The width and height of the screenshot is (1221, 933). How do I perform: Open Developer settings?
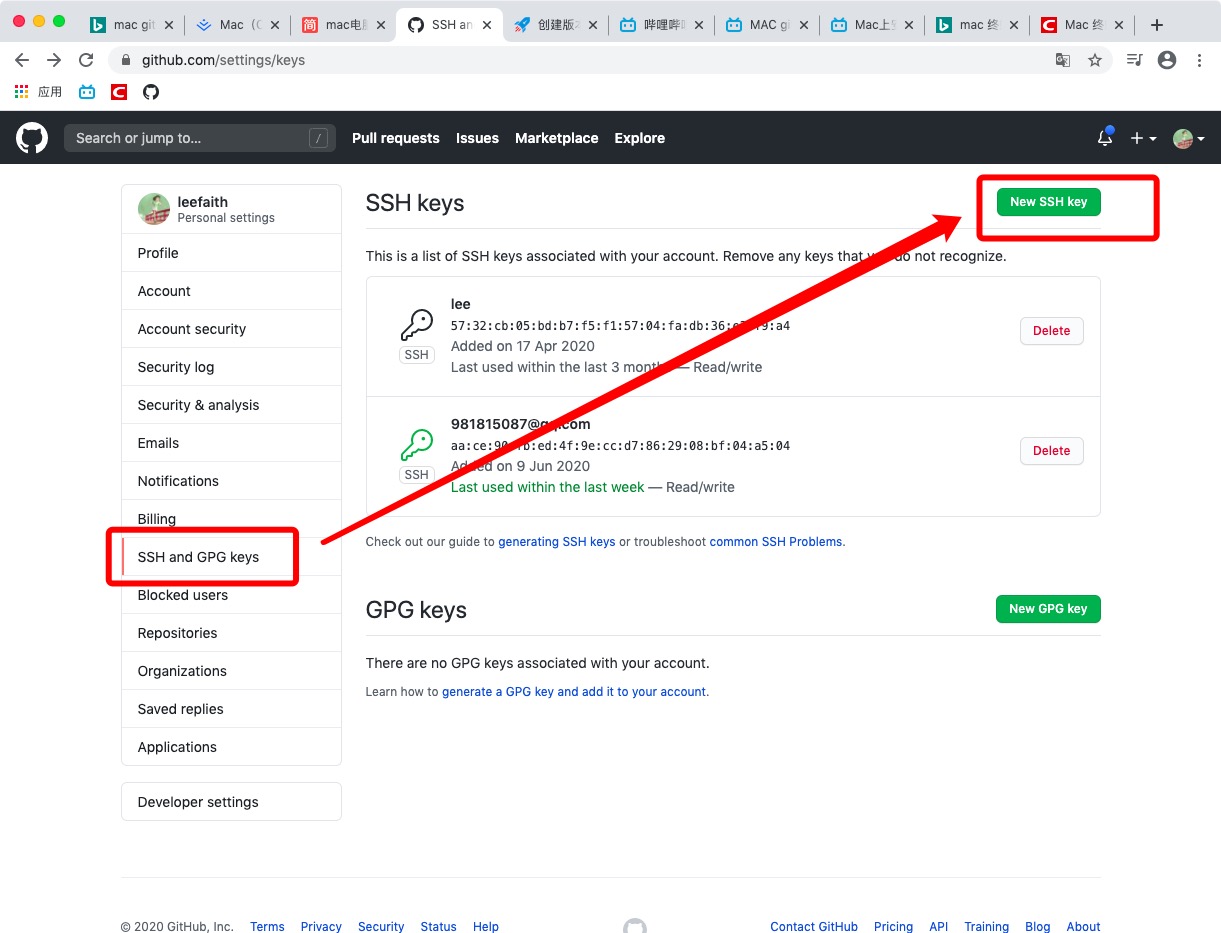tap(231, 802)
